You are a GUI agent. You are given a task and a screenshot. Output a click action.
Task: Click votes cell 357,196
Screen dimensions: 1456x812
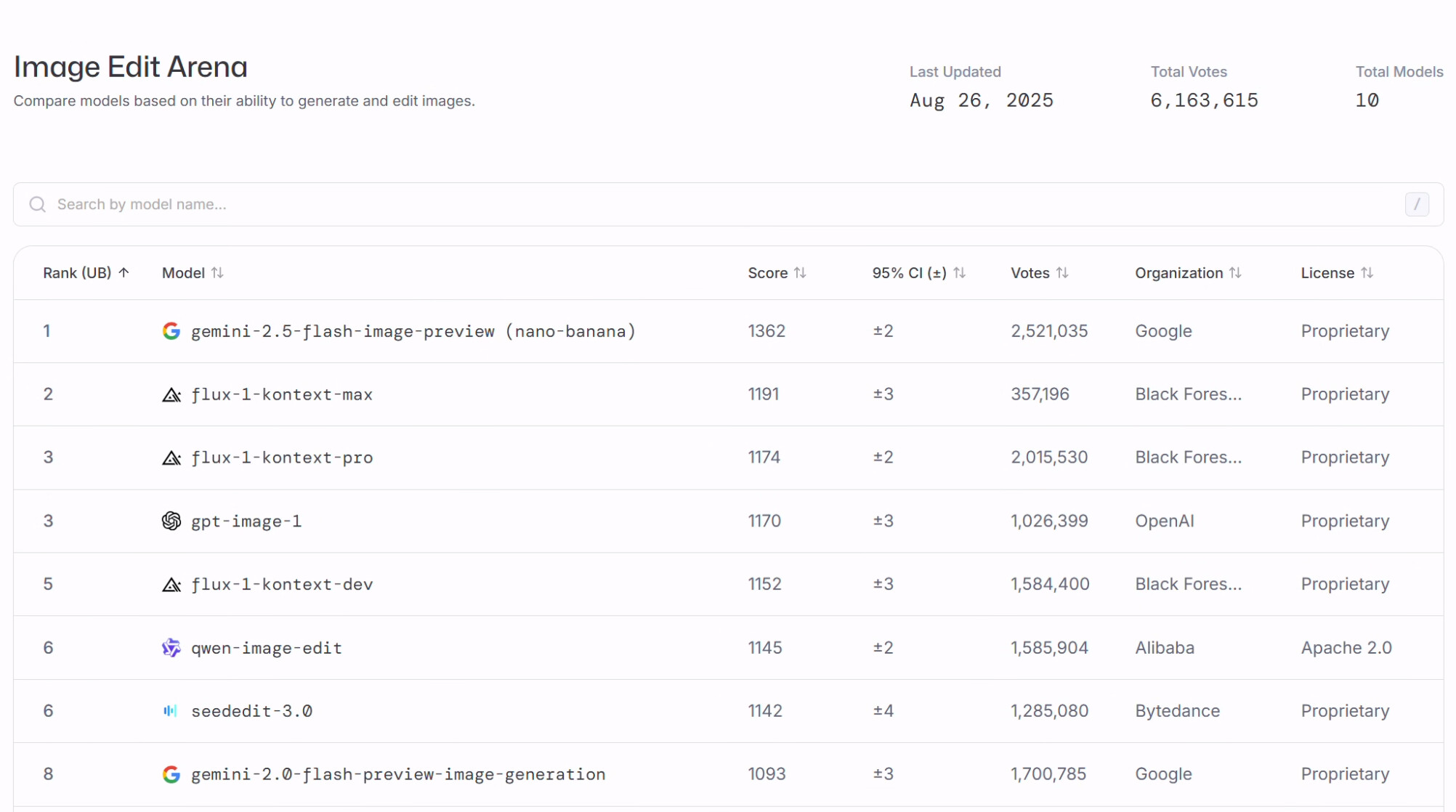1040,394
